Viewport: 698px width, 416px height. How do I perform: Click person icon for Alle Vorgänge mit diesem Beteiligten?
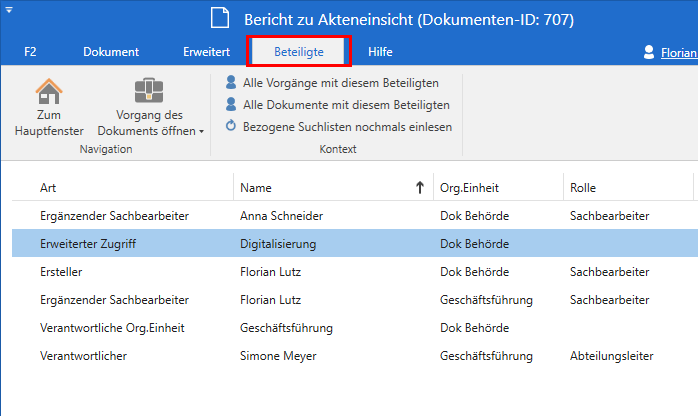click(232, 82)
